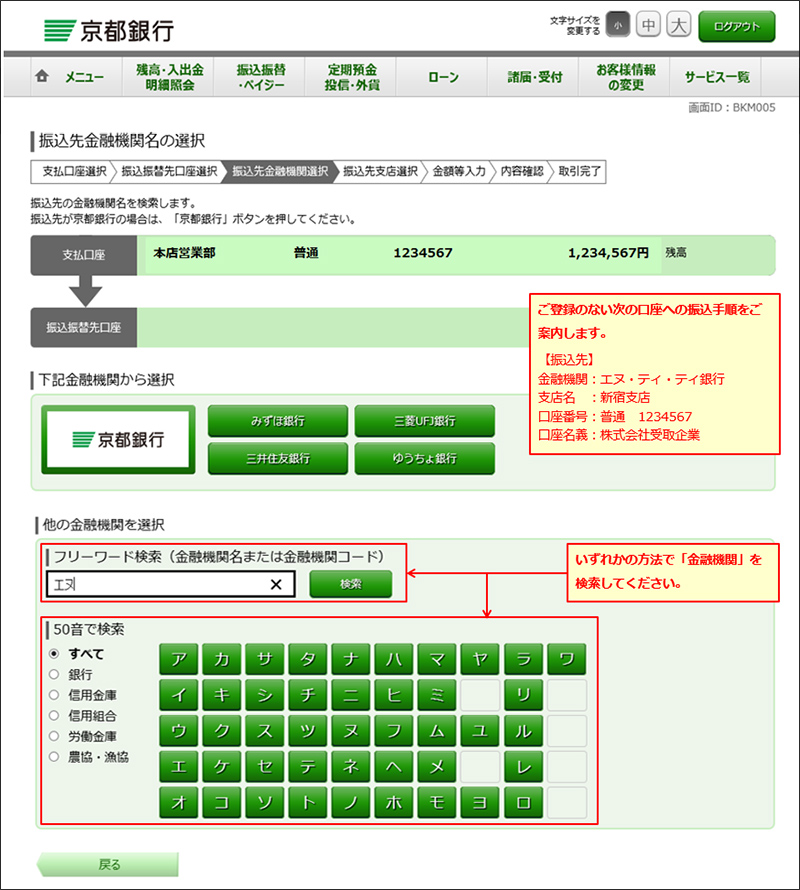Set text size to small (小)

618,25
